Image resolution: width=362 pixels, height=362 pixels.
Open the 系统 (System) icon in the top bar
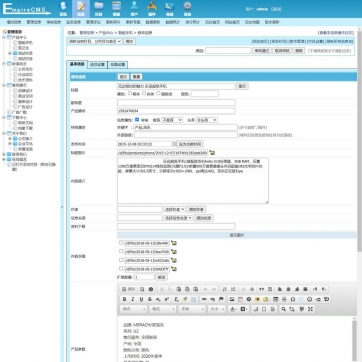[63, 8]
